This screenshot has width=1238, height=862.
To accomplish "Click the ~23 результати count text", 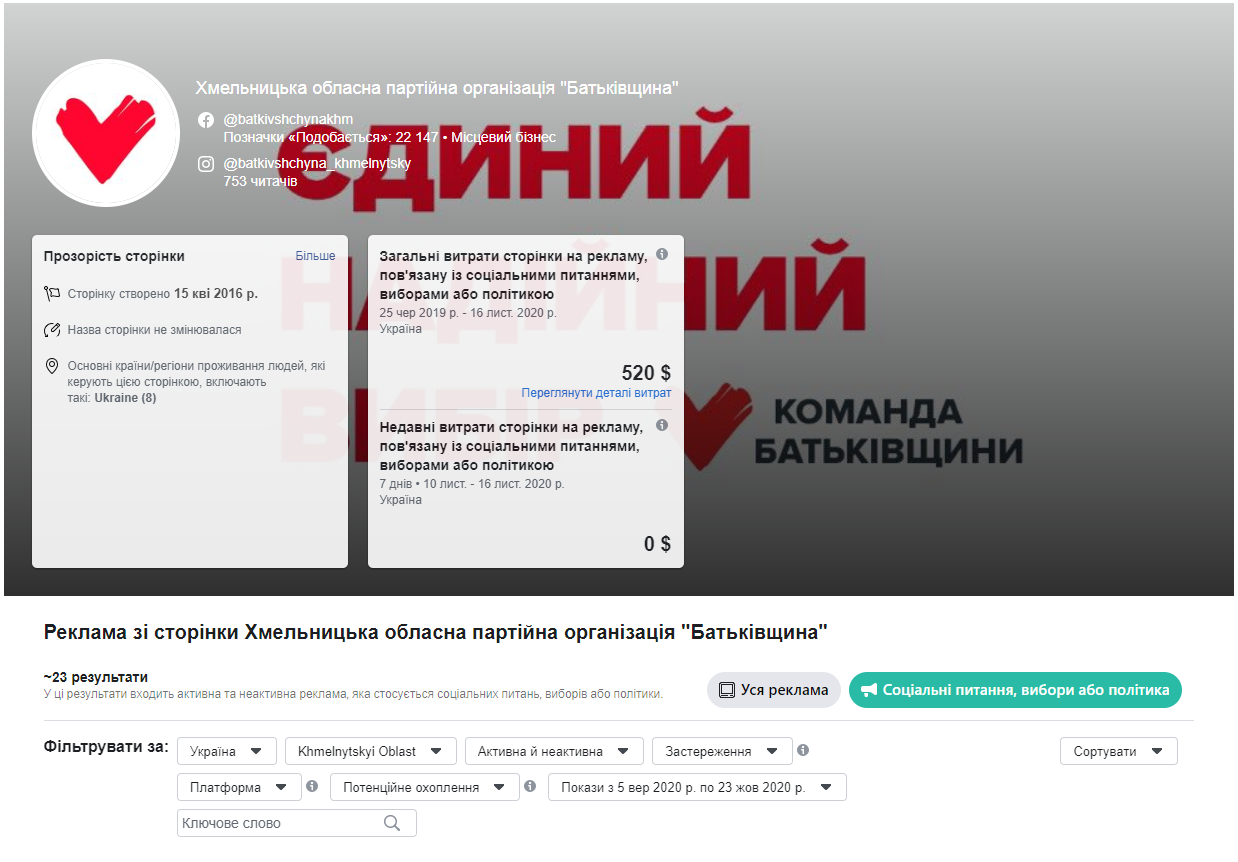I will coord(96,677).
